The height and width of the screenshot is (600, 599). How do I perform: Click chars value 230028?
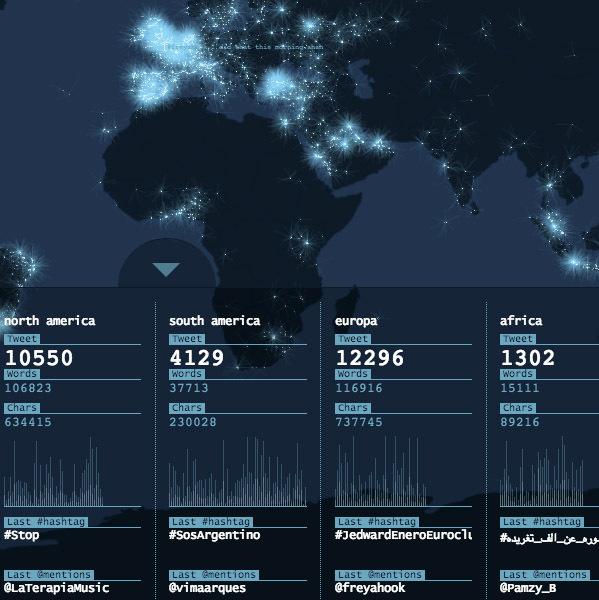click(x=193, y=422)
